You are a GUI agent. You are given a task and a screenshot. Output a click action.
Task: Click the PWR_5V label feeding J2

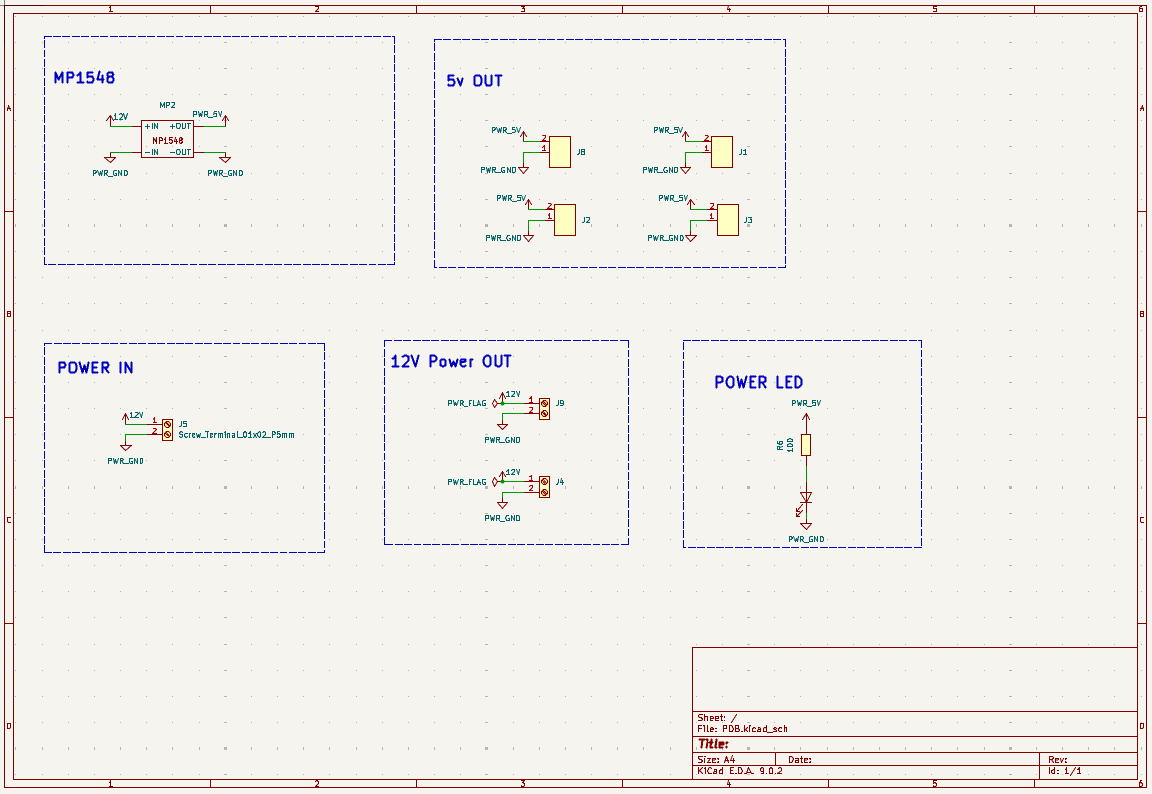point(511,198)
